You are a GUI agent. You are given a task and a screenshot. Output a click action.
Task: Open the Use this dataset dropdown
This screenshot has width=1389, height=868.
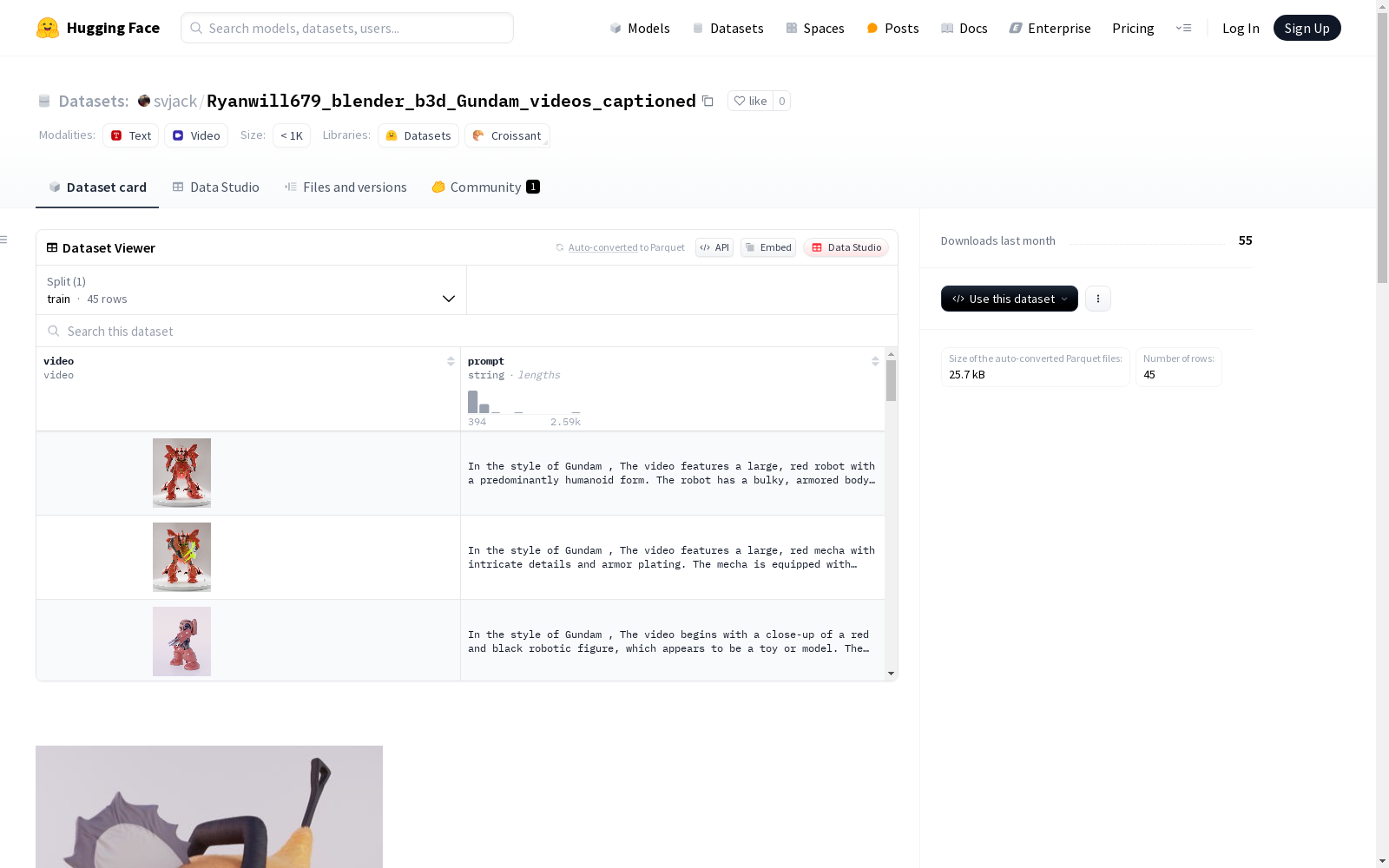pyautogui.click(x=1010, y=299)
